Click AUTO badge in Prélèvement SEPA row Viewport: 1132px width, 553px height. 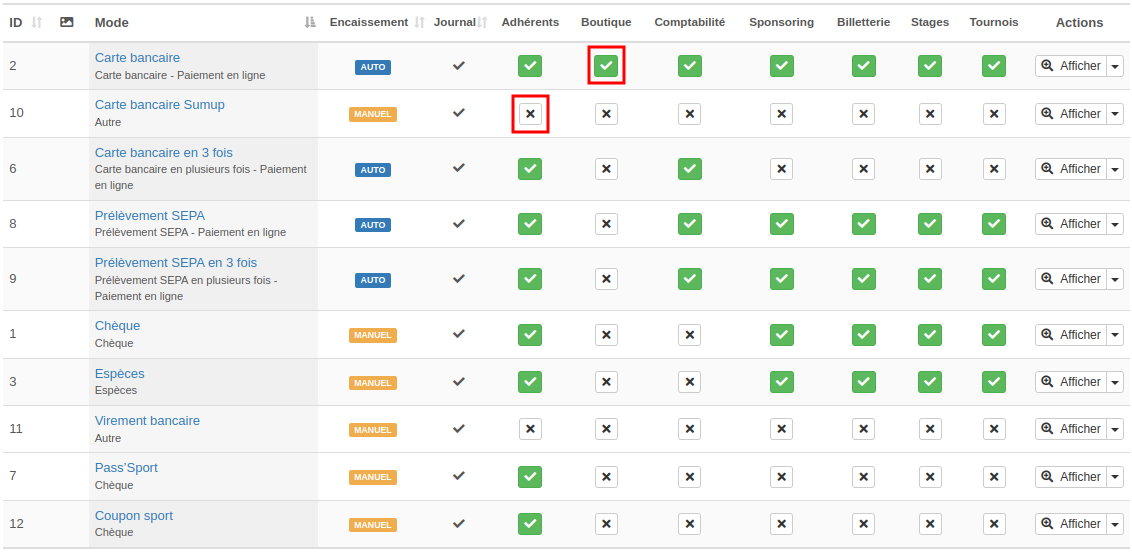click(373, 225)
